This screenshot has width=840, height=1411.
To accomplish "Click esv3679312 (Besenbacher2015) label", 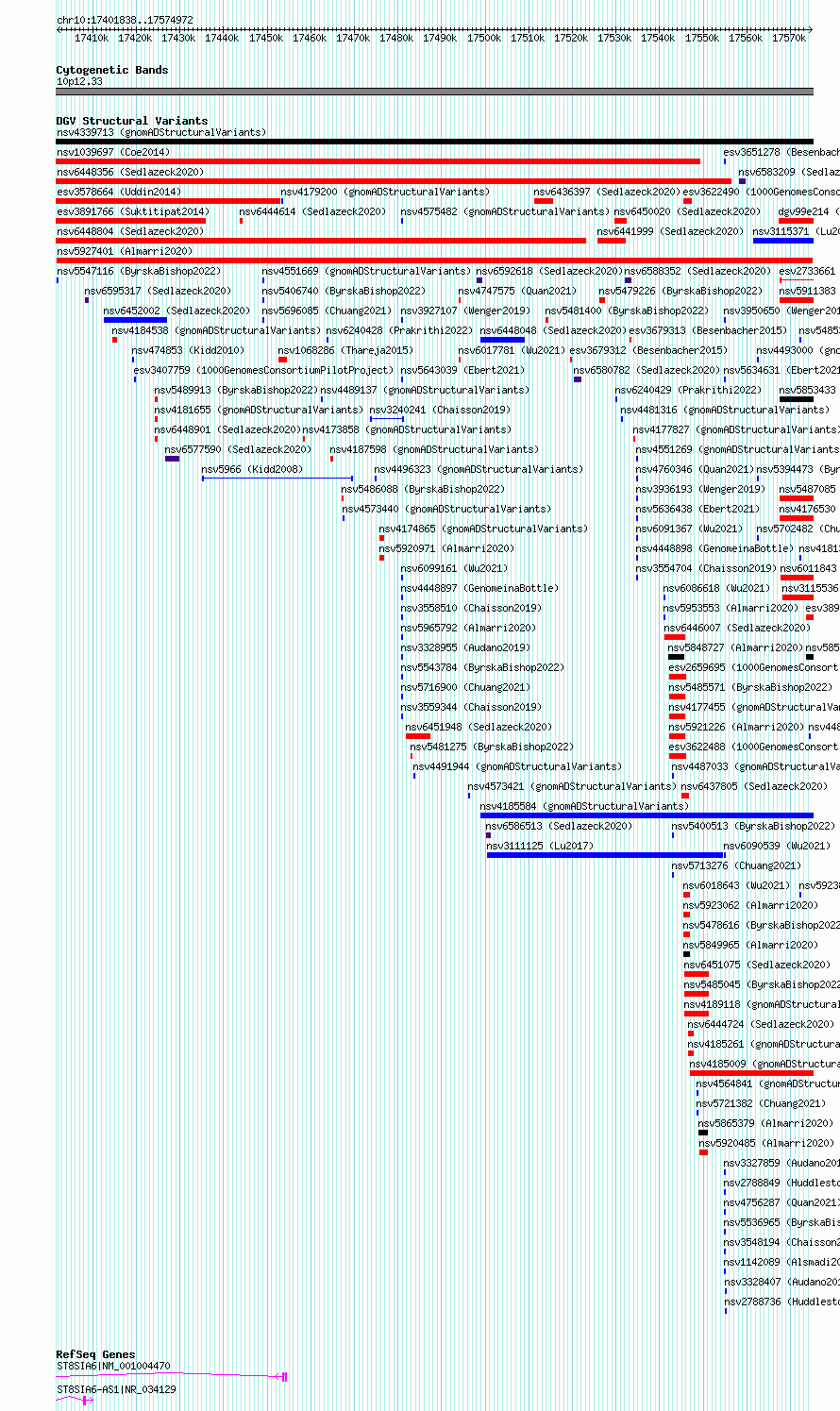I will click(648, 350).
